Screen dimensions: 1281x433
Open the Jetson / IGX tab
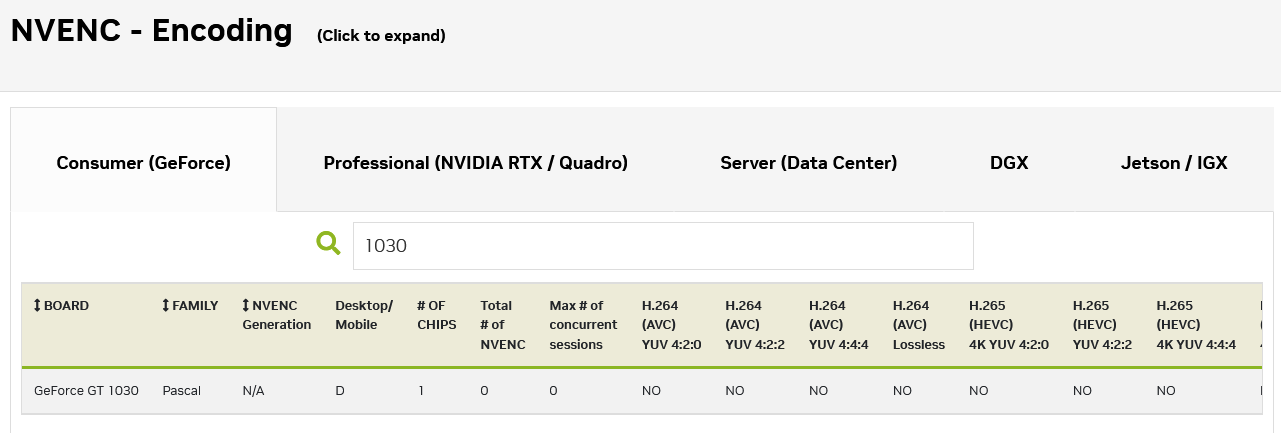point(1174,163)
